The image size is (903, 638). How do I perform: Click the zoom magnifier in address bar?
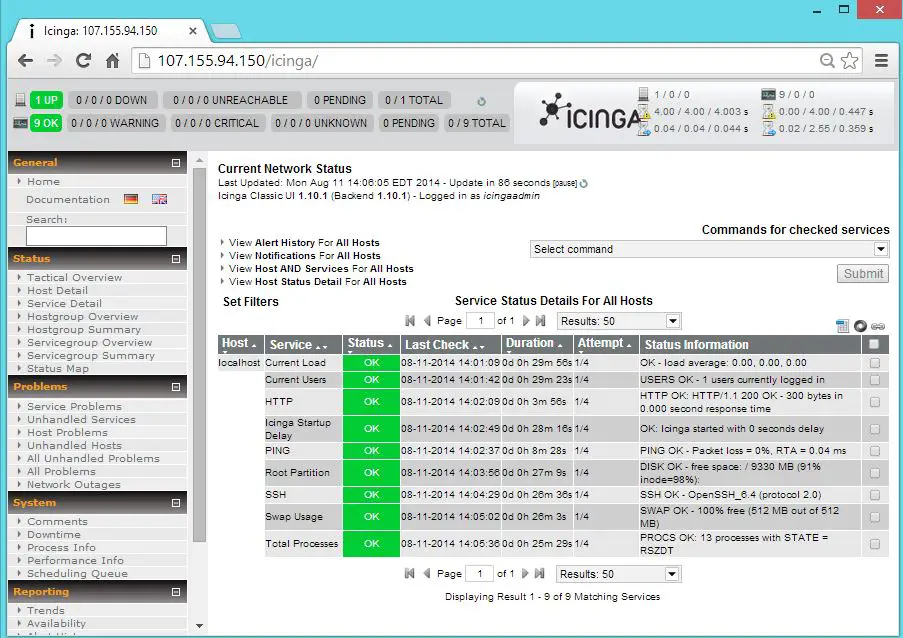coord(827,60)
